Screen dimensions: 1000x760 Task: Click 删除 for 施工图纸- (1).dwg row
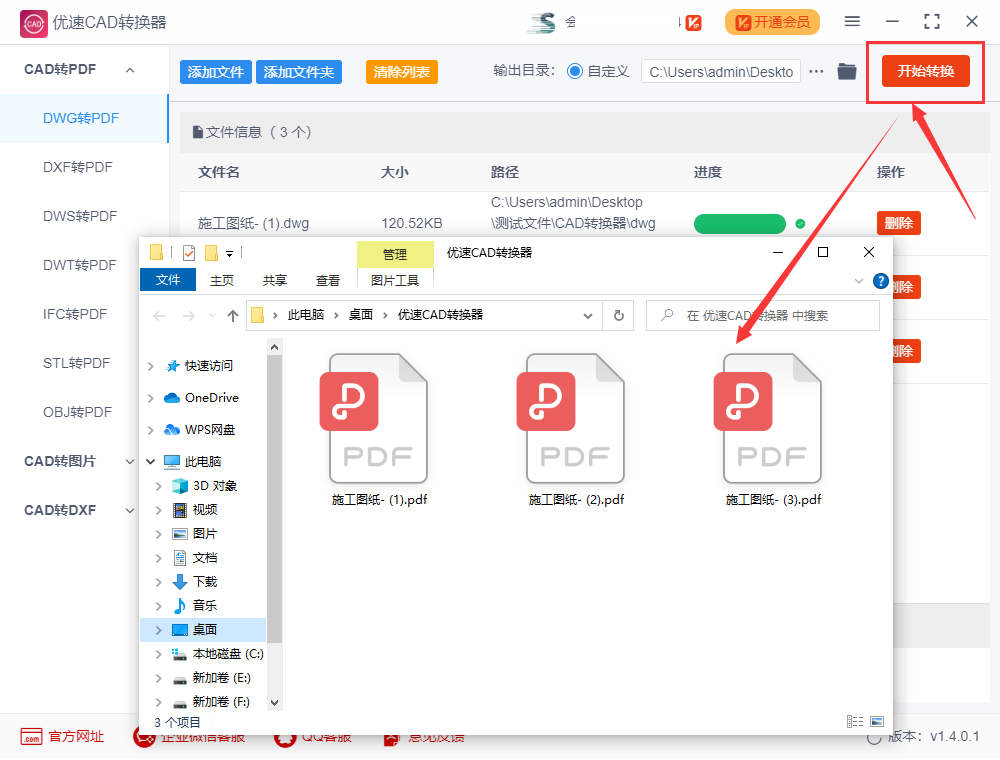[899, 223]
